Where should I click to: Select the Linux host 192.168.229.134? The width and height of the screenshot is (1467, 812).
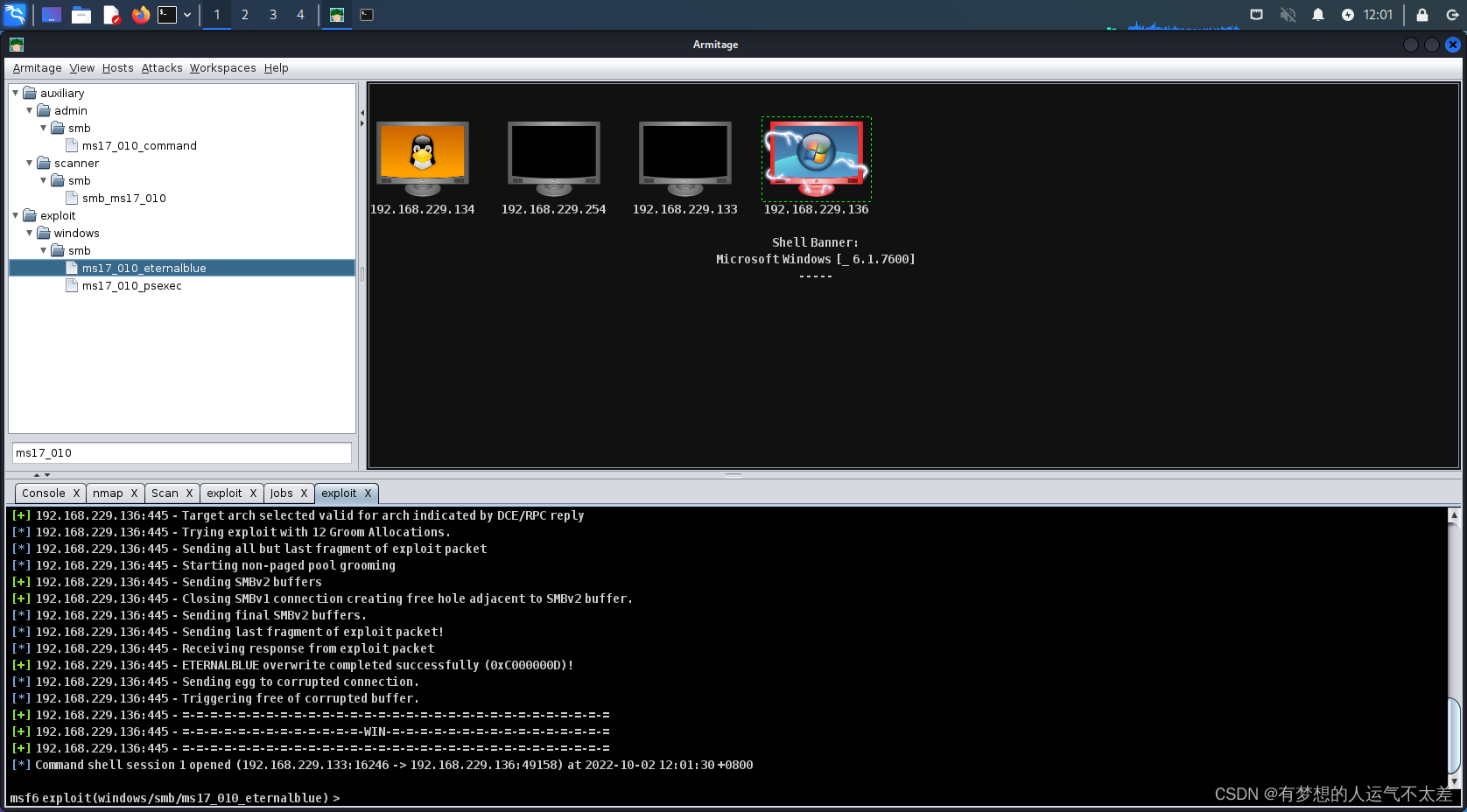(x=423, y=158)
